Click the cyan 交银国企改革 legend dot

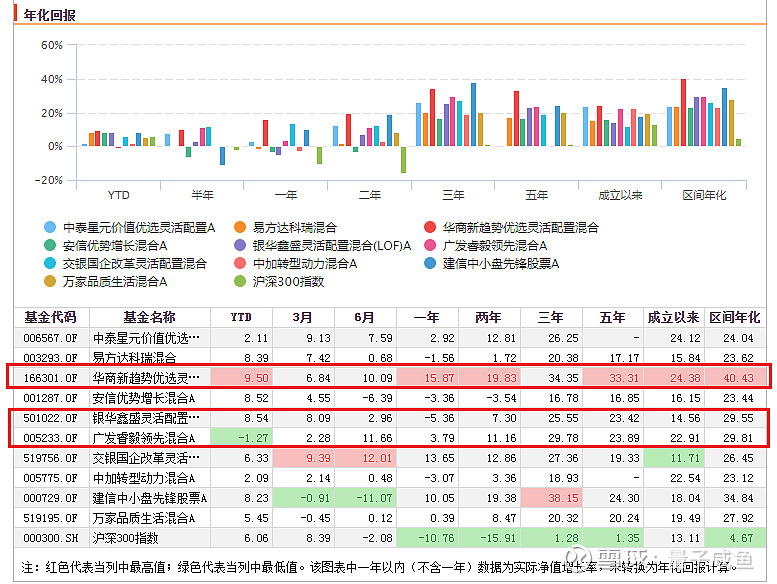(50, 263)
